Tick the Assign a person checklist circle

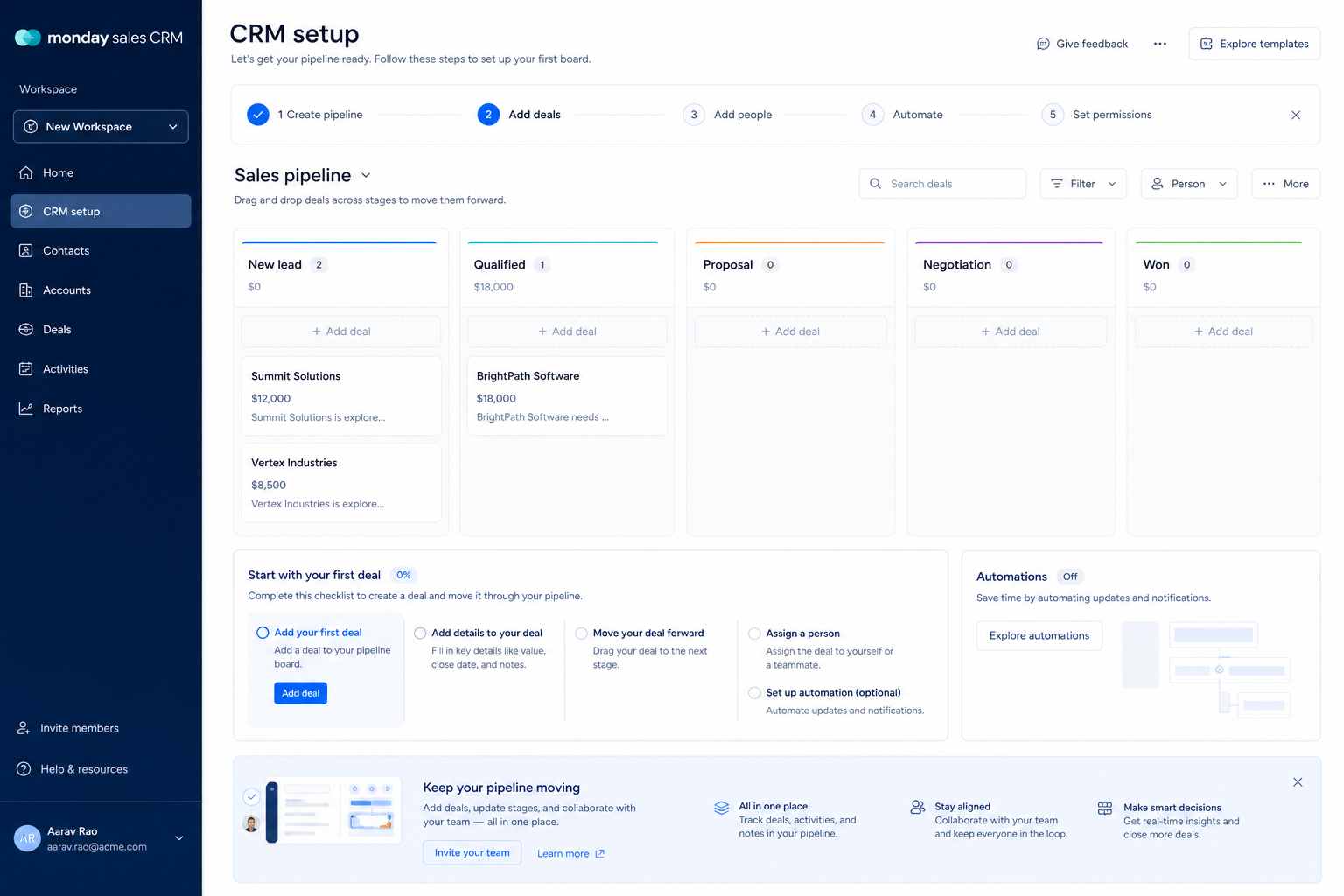(x=754, y=633)
